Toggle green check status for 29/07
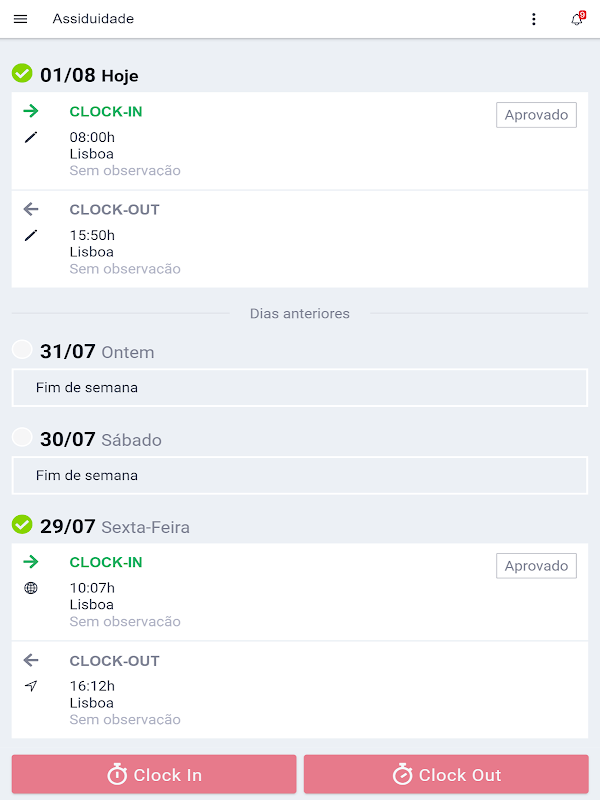 22,525
